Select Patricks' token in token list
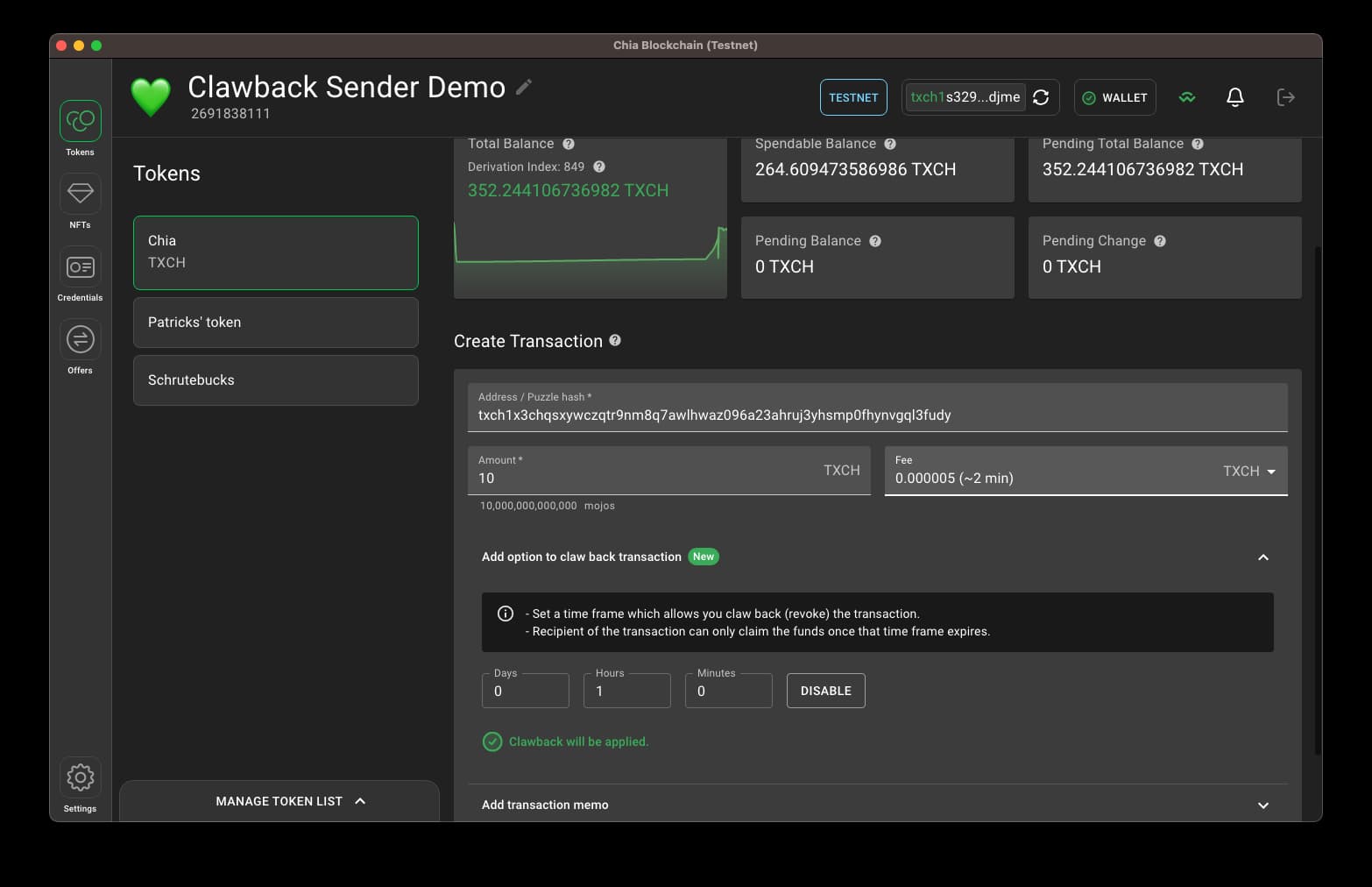 (275, 323)
